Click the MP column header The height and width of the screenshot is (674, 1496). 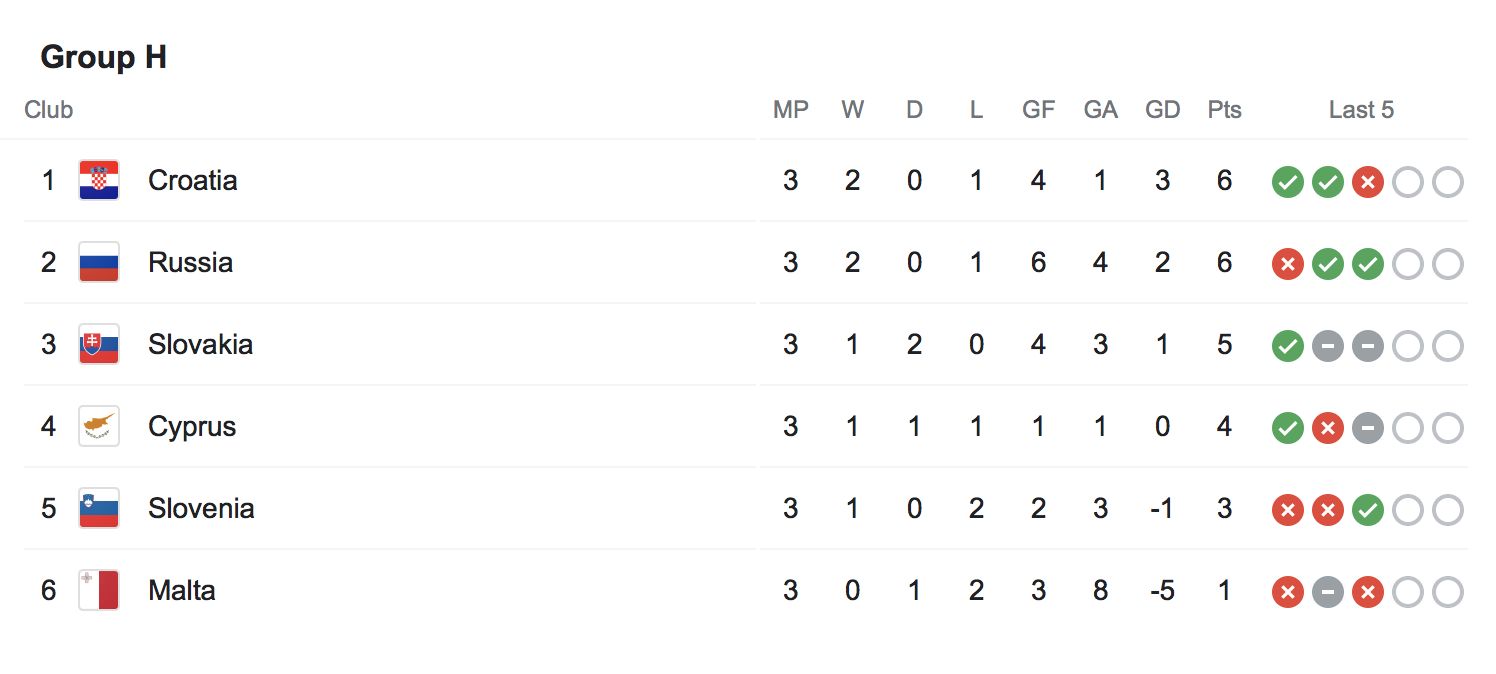click(x=790, y=110)
